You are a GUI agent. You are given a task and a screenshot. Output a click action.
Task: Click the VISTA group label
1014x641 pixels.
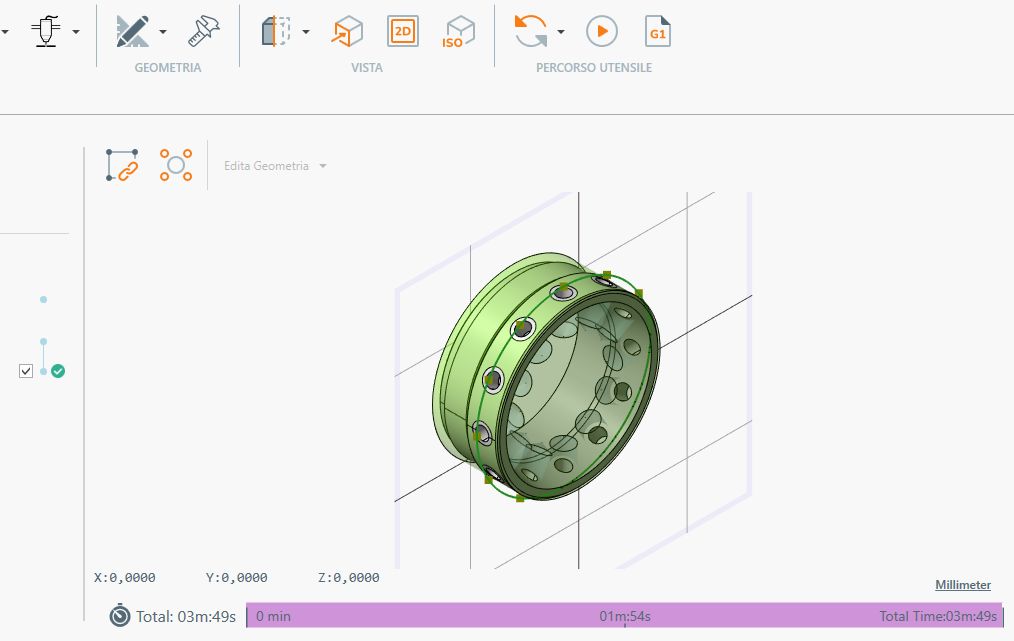[367, 68]
